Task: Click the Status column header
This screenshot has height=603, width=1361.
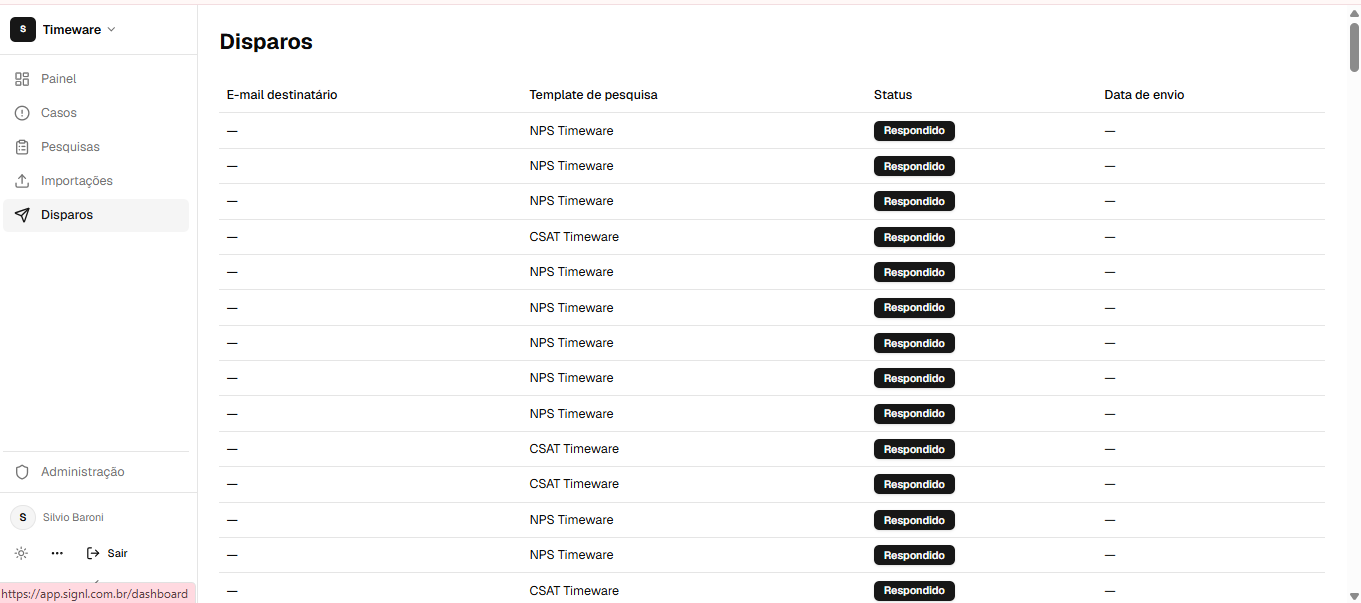Action: [893, 95]
